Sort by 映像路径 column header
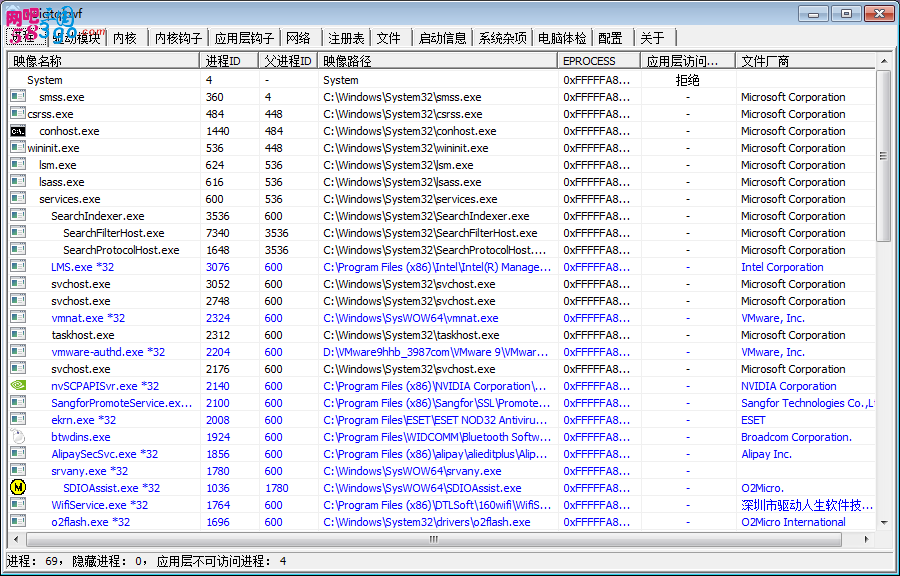This screenshot has width=900, height=576. [437, 61]
